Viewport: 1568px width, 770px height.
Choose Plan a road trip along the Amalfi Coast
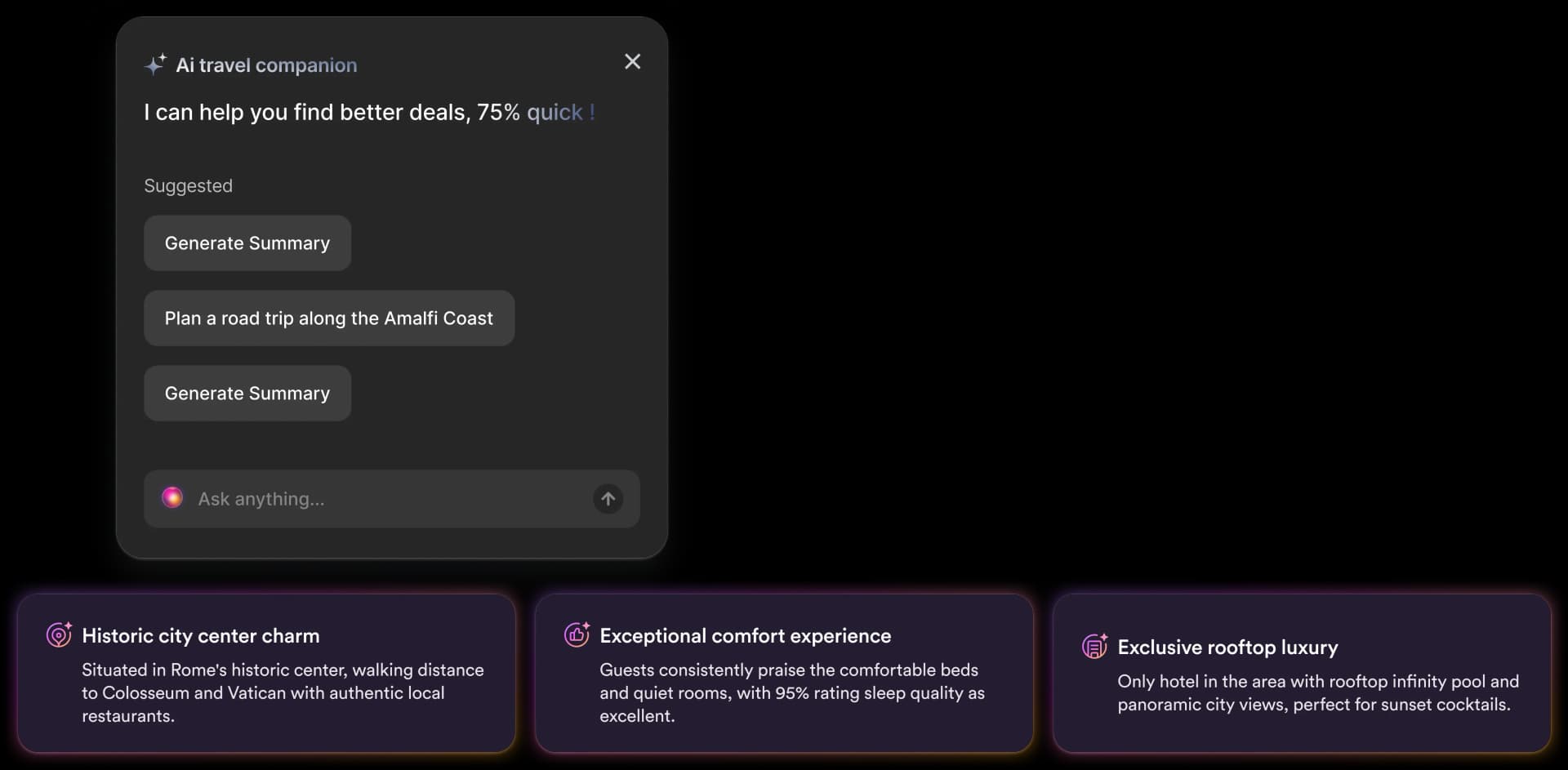pyautogui.click(x=329, y=318)
